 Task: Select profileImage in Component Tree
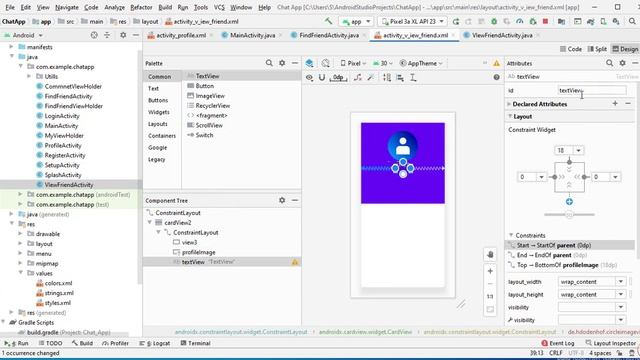pyautogui.click(x=198, y=252)
